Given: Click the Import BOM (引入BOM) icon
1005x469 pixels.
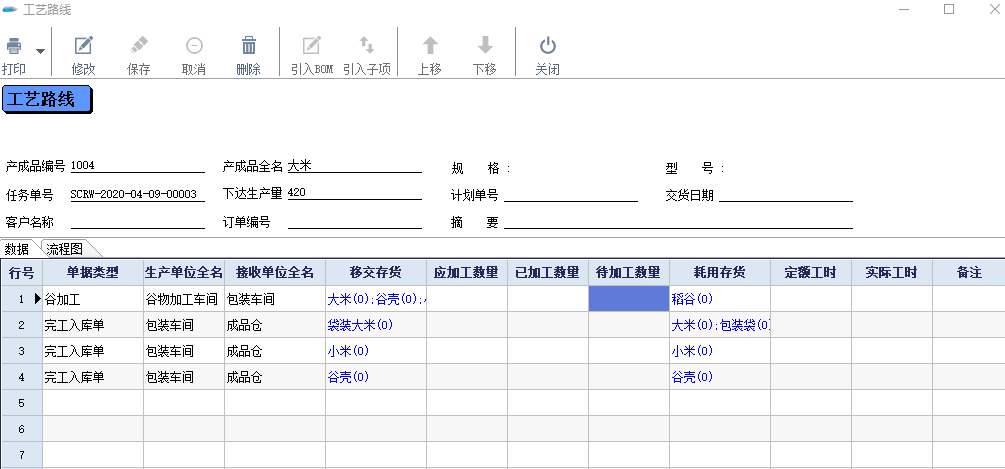Looking at the screenshot, I should coord(312,46).
